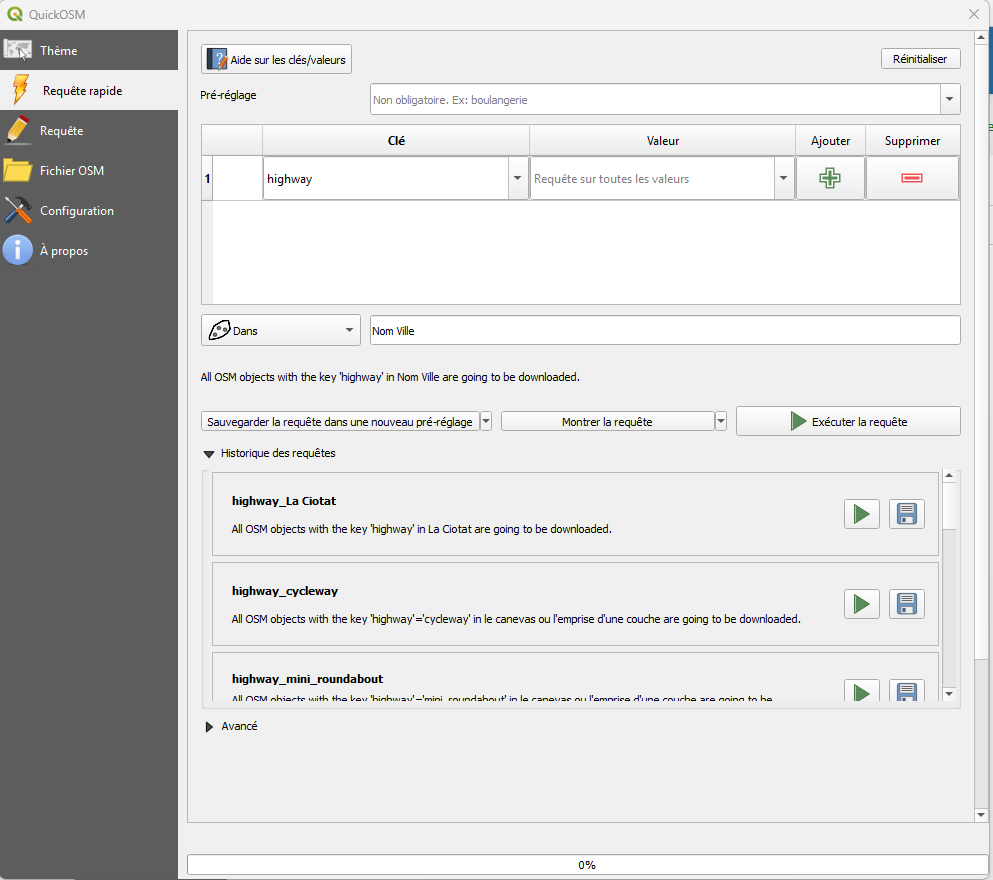Open the Clé dropdown arrow
Screen dimensions: 993x880
[x=517, y=179]
